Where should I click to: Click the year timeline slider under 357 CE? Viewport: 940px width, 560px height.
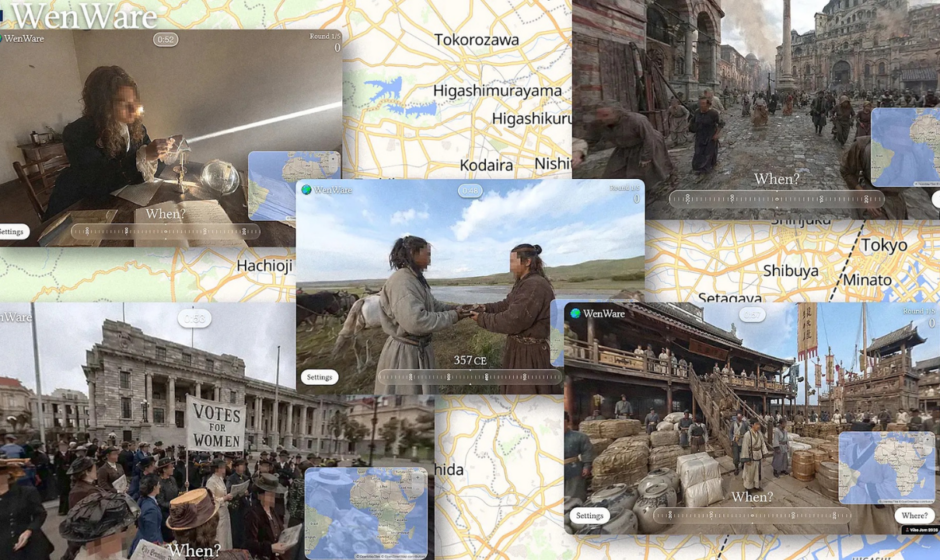[469, 377]
